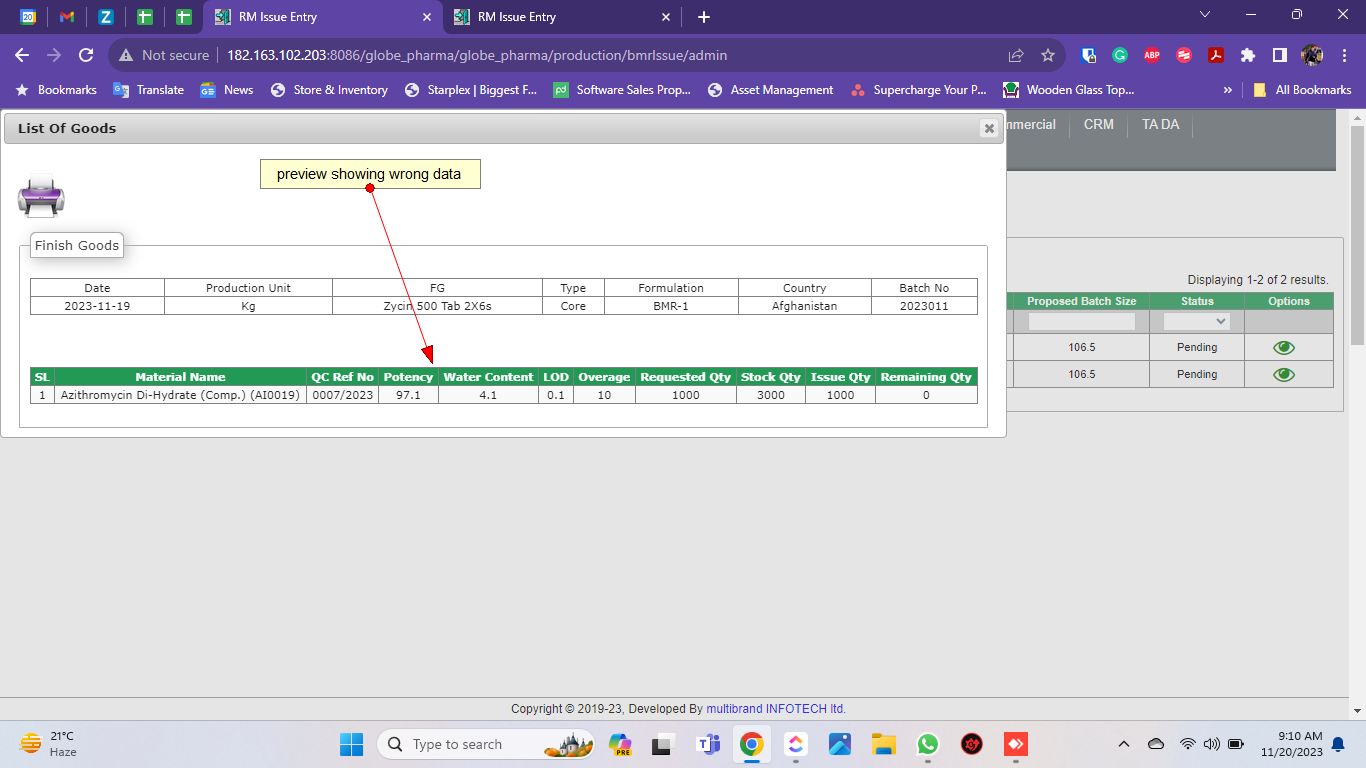Click the Windows Start button
Image resolution: width=1366 pixels, height=768 pixels.
[x=351, y=744]
